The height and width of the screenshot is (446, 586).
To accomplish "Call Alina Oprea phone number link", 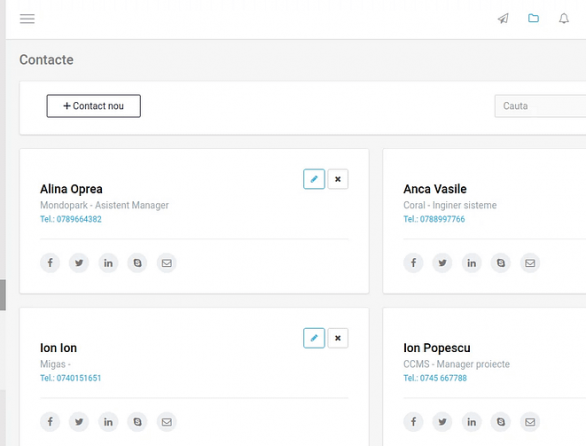I will [71, 219].
